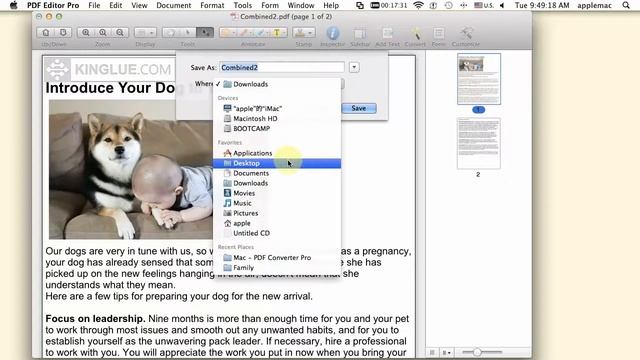Open the first Annotate shape dropdown
Image resolution: width=640 pixels, height=360 pixels.
[x=228, y=33]
